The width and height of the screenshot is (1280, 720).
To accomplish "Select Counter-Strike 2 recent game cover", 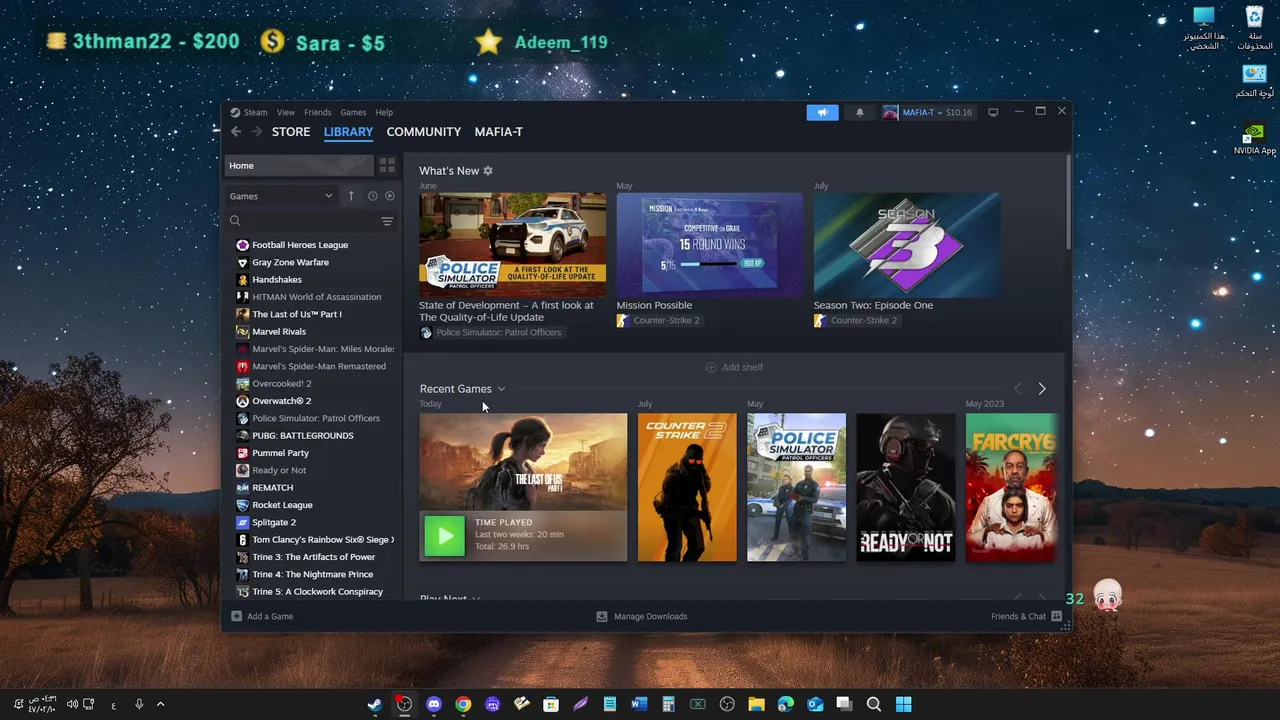I will pyautogui.click(x=687, y=487).
